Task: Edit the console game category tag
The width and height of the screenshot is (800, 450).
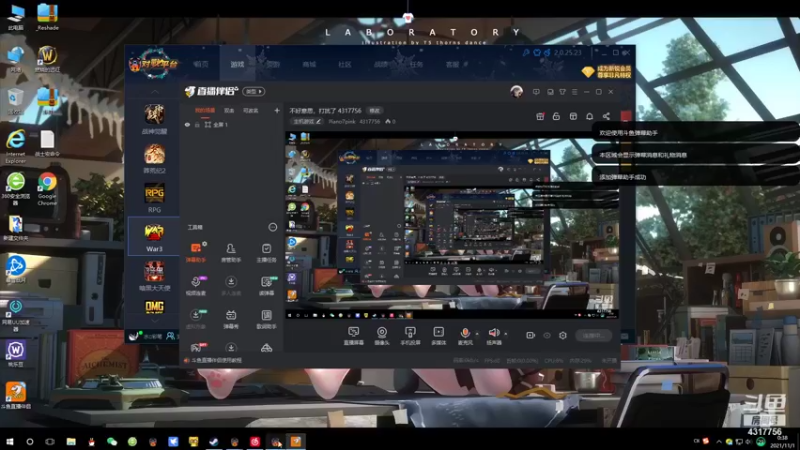Action: 307,121
